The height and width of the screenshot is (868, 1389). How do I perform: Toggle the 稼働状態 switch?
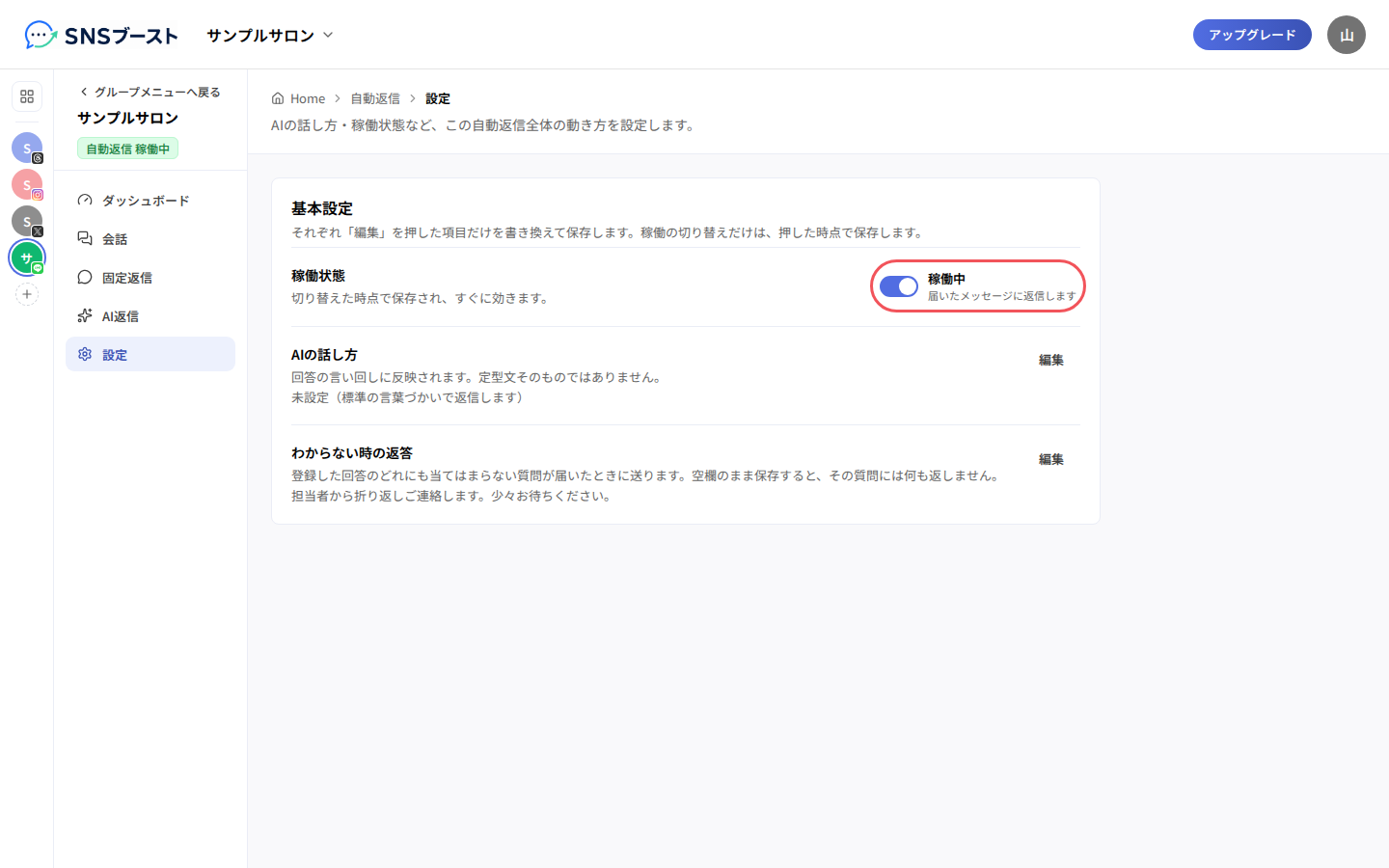(899, 286)
